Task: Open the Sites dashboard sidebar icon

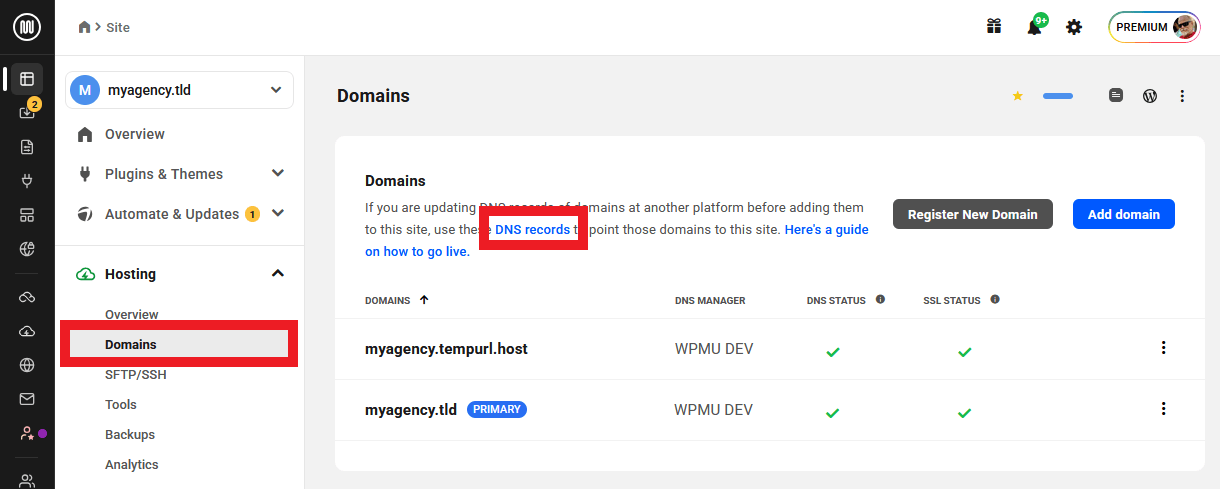Action: click(27, 78)
